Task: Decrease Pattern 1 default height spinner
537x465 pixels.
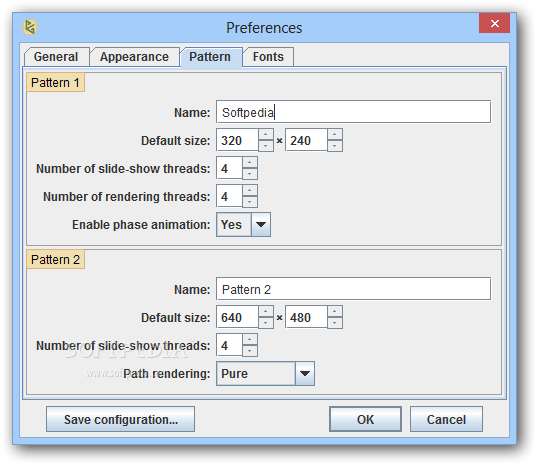Action: click(335, 146)
